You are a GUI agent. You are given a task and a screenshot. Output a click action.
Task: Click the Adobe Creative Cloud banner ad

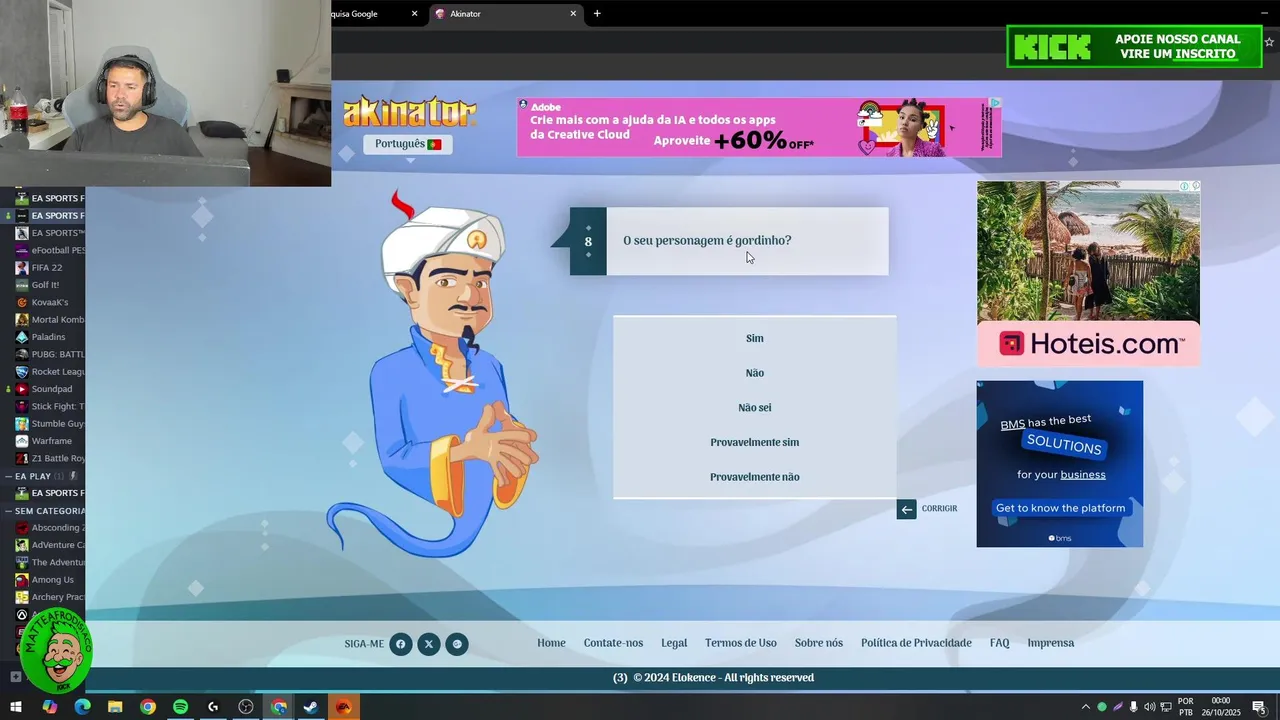(x=759, y=127)
